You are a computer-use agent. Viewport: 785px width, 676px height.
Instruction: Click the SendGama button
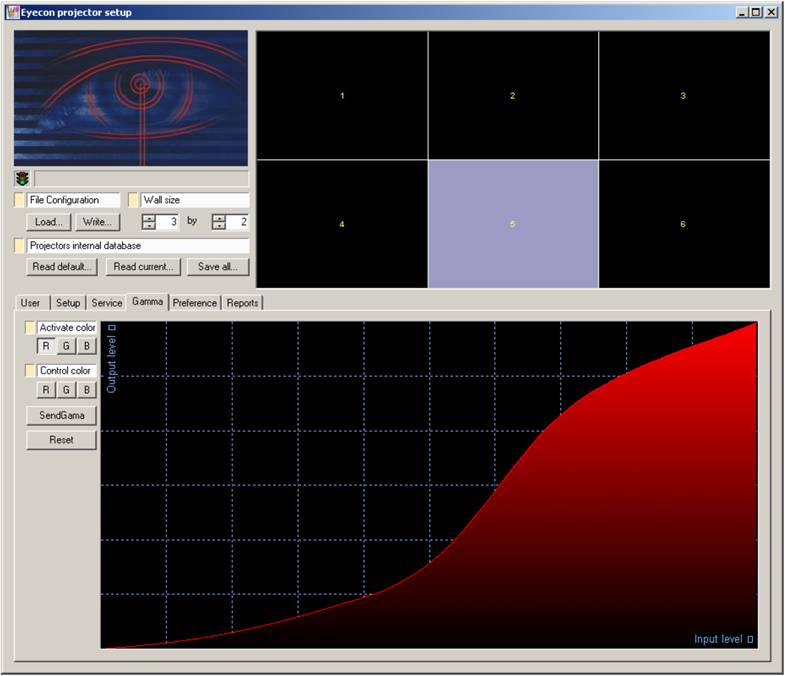(62, 416)
